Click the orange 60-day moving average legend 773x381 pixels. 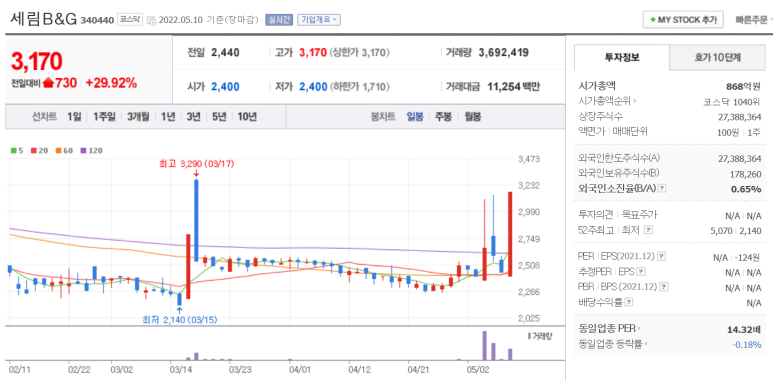64,150
